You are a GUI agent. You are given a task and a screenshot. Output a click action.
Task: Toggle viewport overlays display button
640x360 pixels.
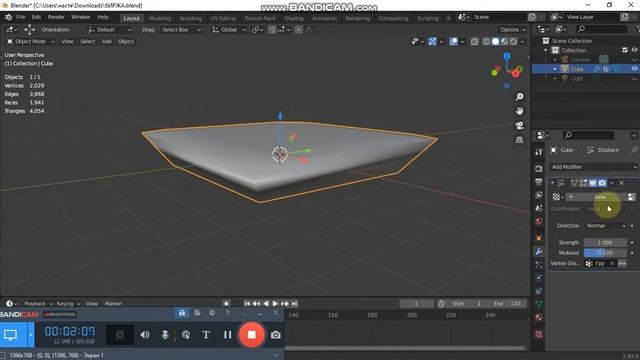tap(453, 42)
